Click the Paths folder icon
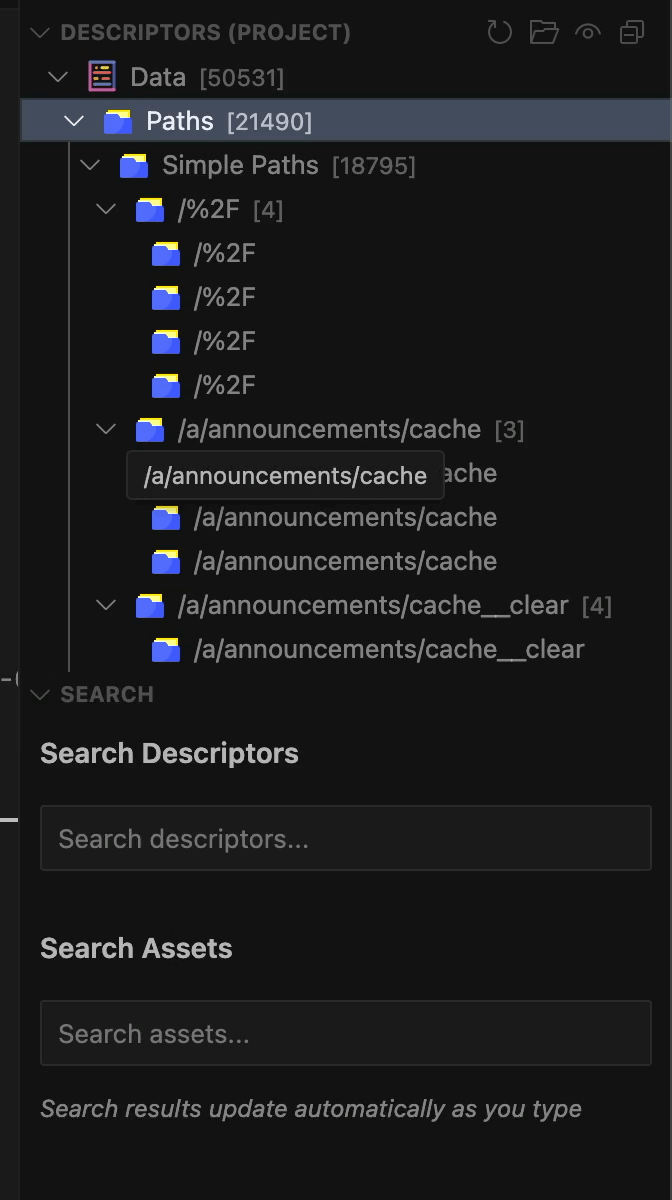672x1200 pixels. click(118, 121)
